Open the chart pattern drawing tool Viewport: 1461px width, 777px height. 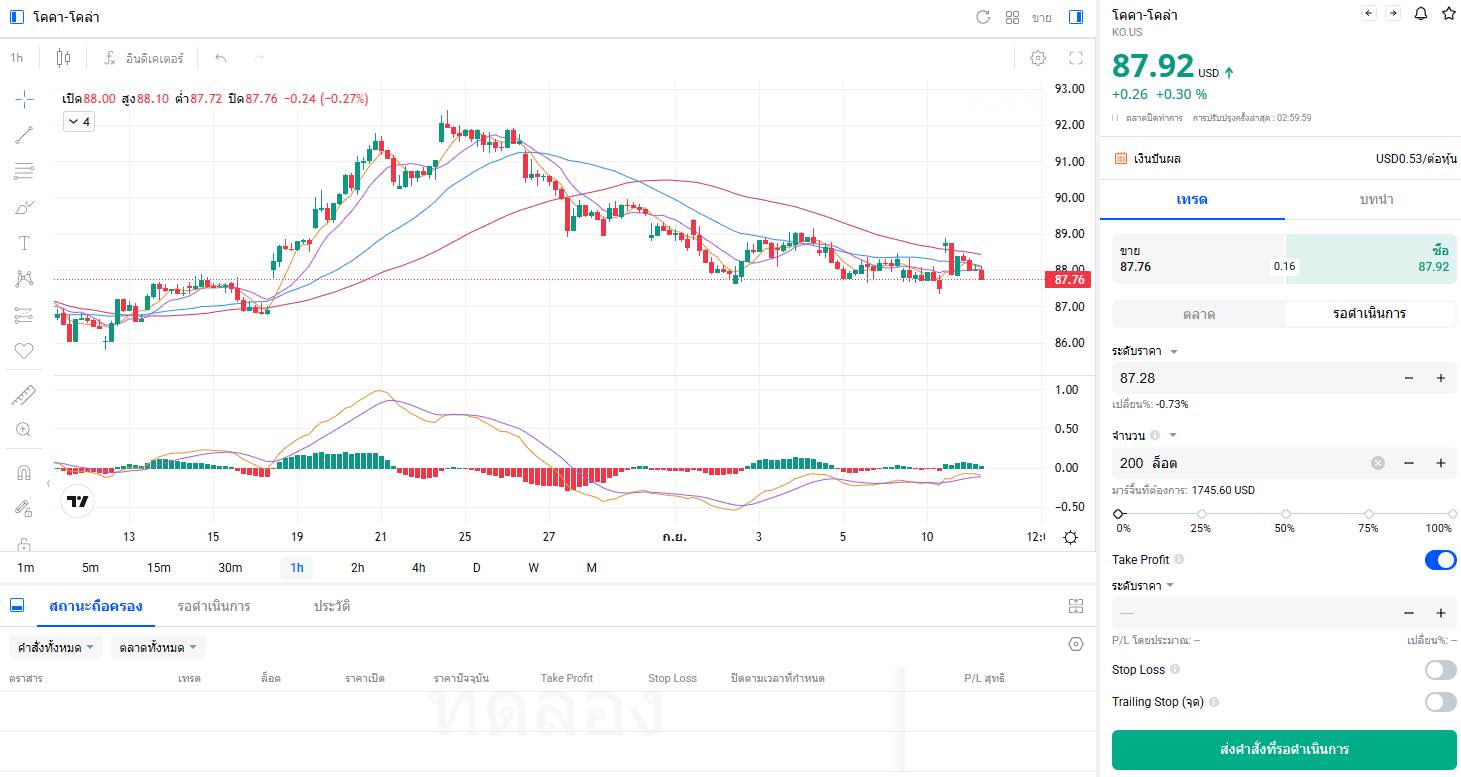click(x=24, y=279)
